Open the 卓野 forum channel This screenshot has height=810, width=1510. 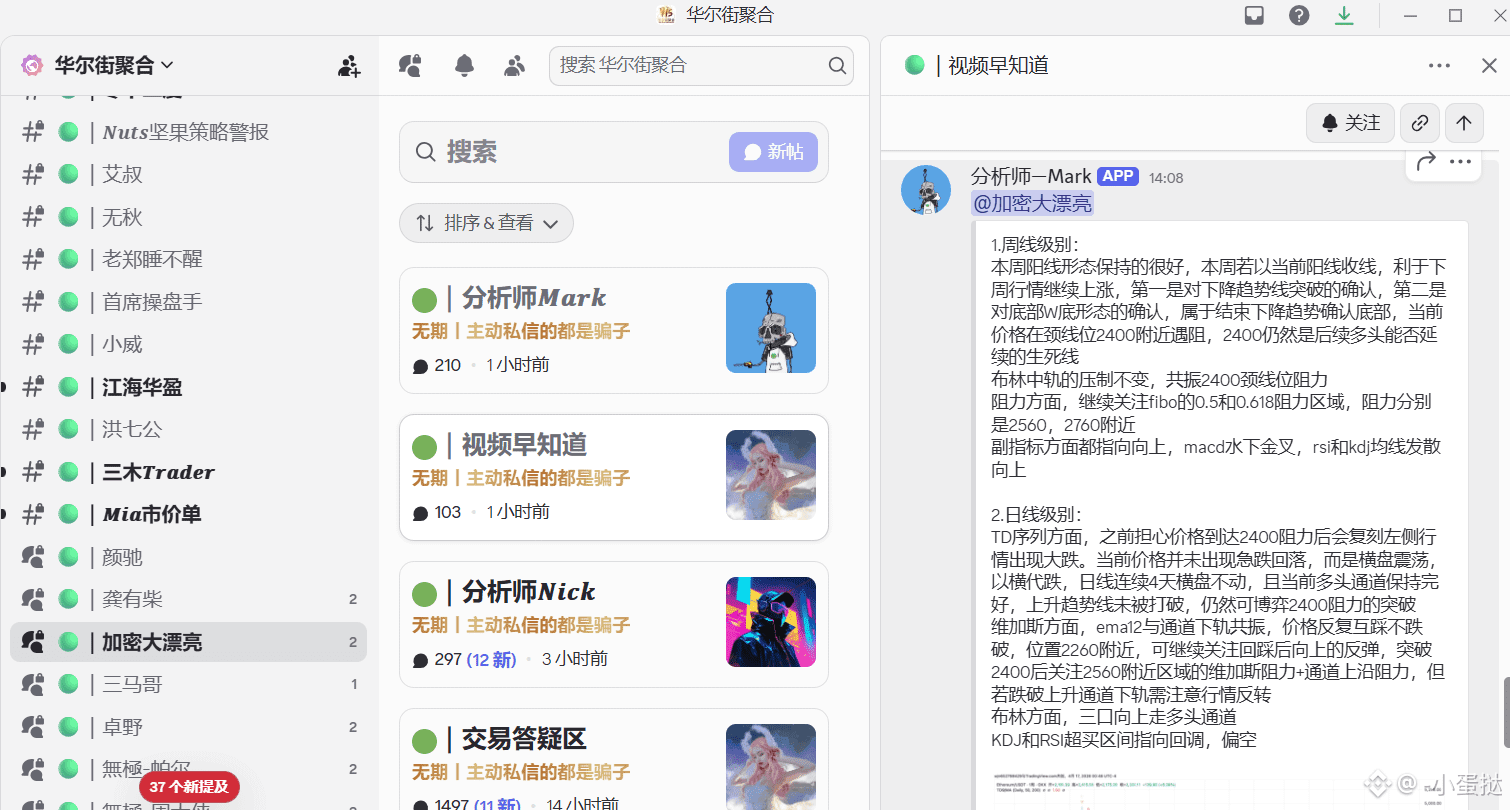coord(188,727)
